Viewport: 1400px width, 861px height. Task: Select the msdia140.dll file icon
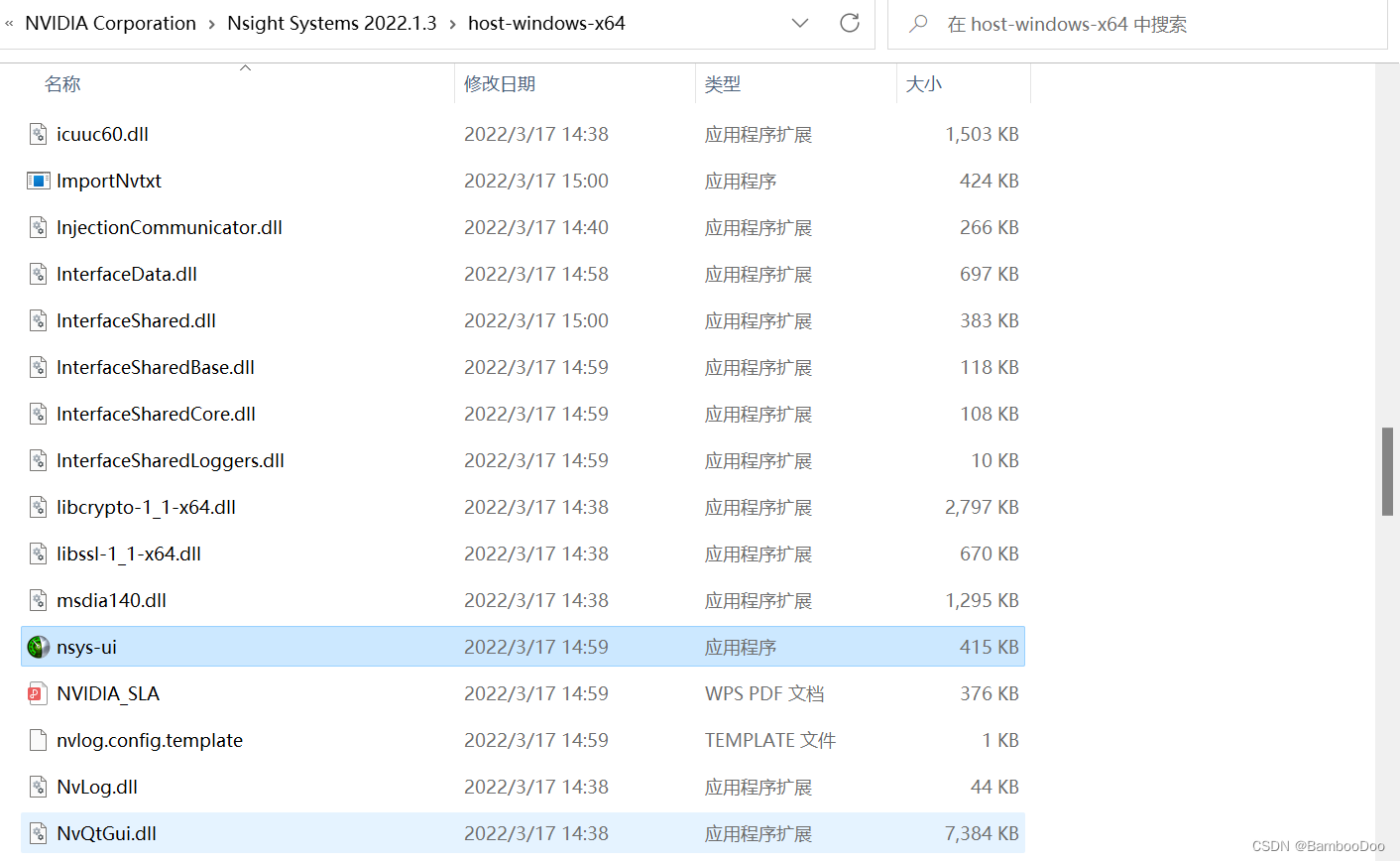tap(38, 600)
